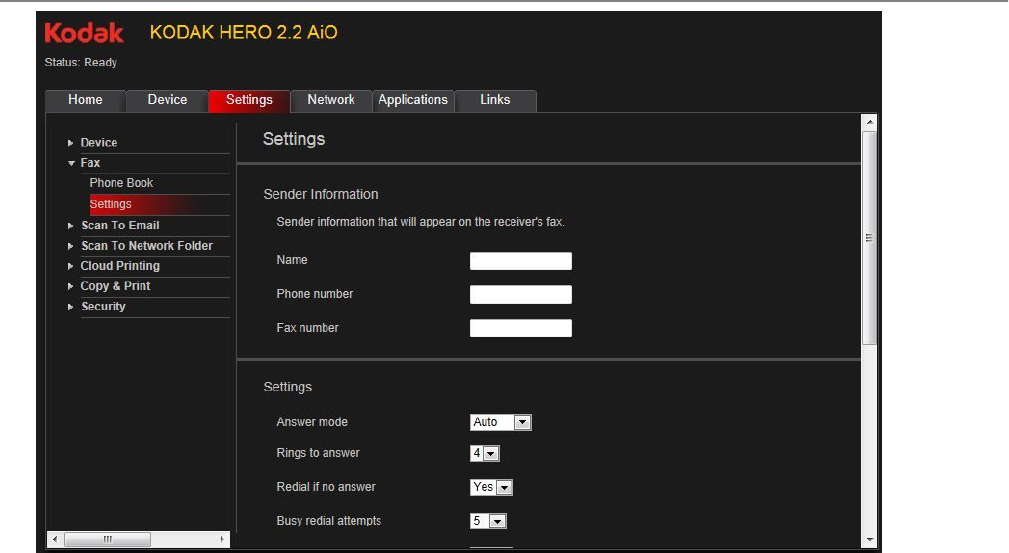Open the Answer mode dropdown
This screenshot has width=1009, height=553.
[x=522, y=423]
